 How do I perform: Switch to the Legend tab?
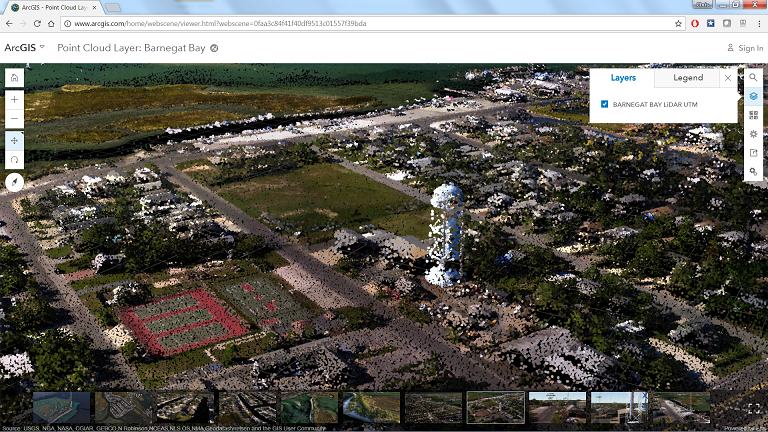(x=688, y=78)
